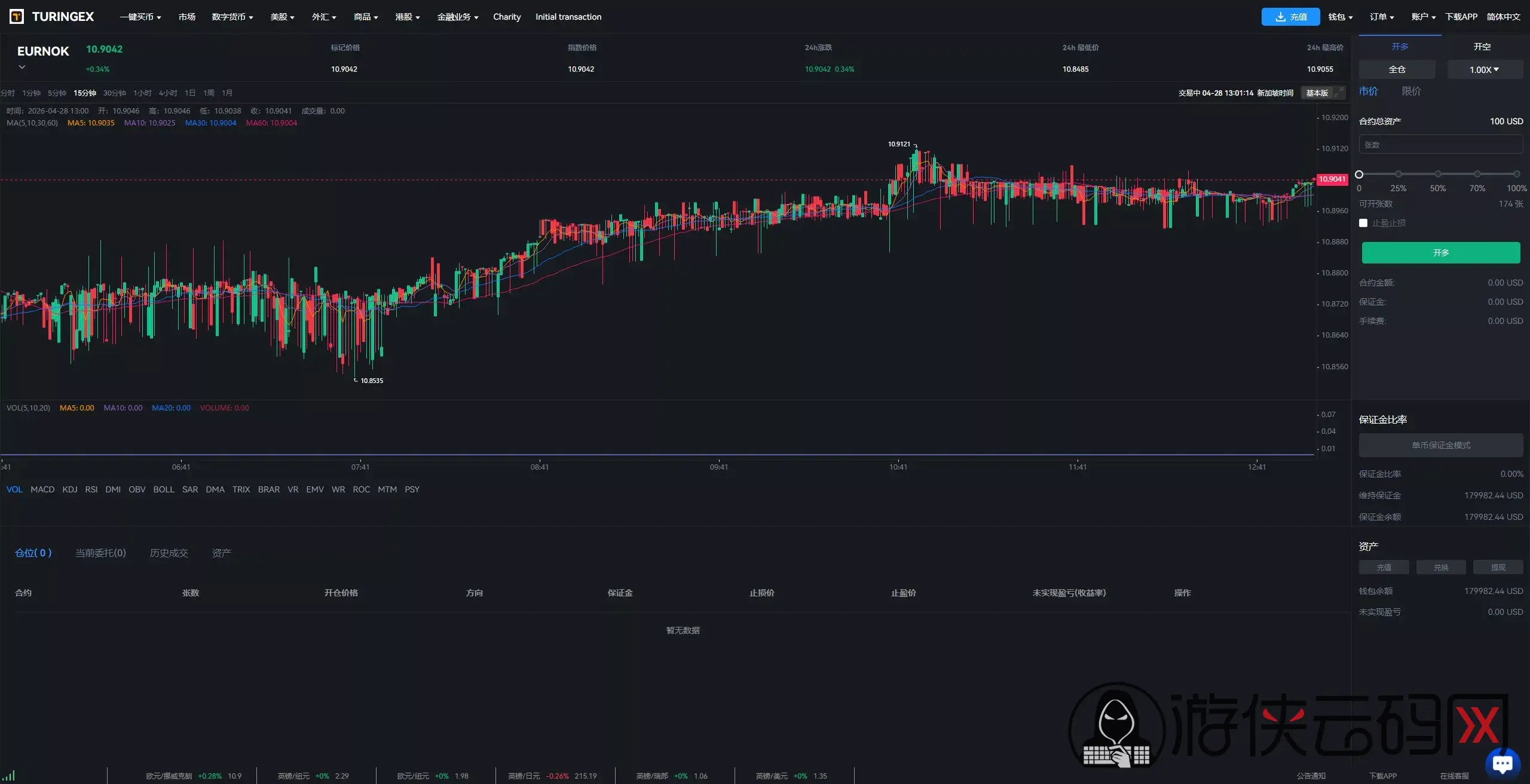Viewport: 1530px width, 784px height.
Task: Open the 数字货币 dropdown menu
Action: 232,17
